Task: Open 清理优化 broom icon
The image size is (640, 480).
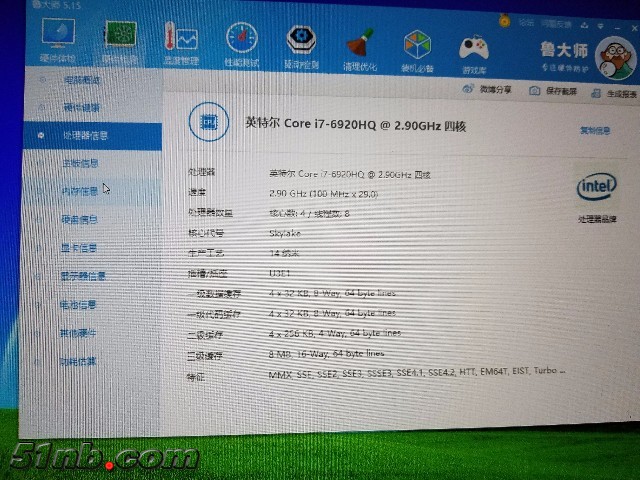Action: (x=360, y=43)
